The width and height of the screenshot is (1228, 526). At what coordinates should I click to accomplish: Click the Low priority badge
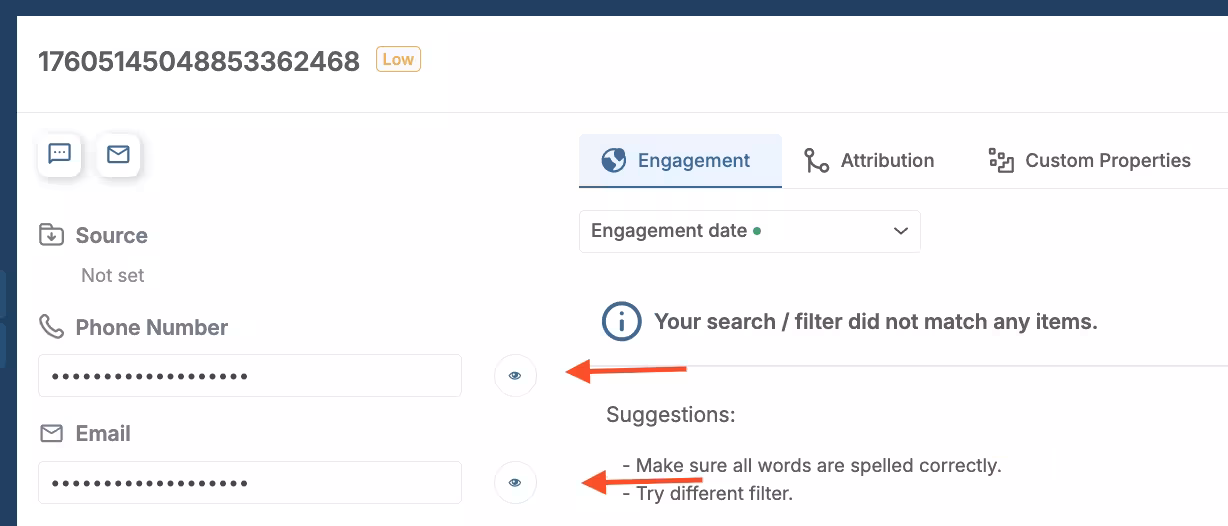click(x=398, y=60)
